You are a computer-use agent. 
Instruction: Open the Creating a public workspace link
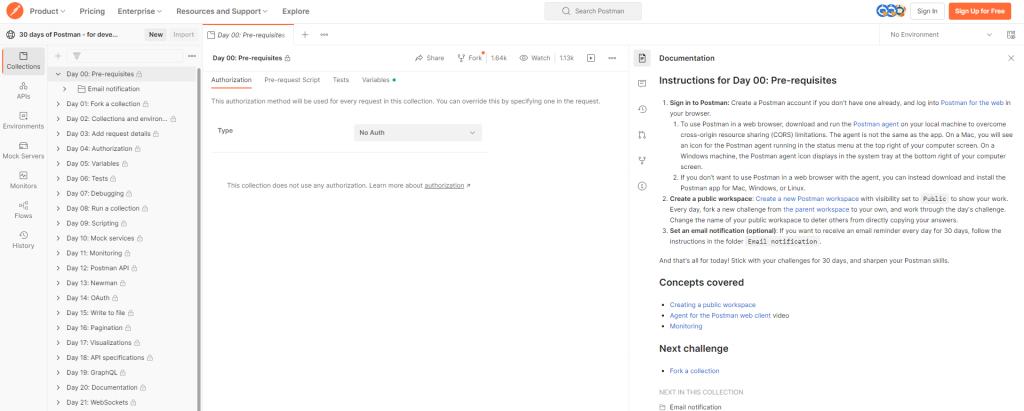pos(712,304)
